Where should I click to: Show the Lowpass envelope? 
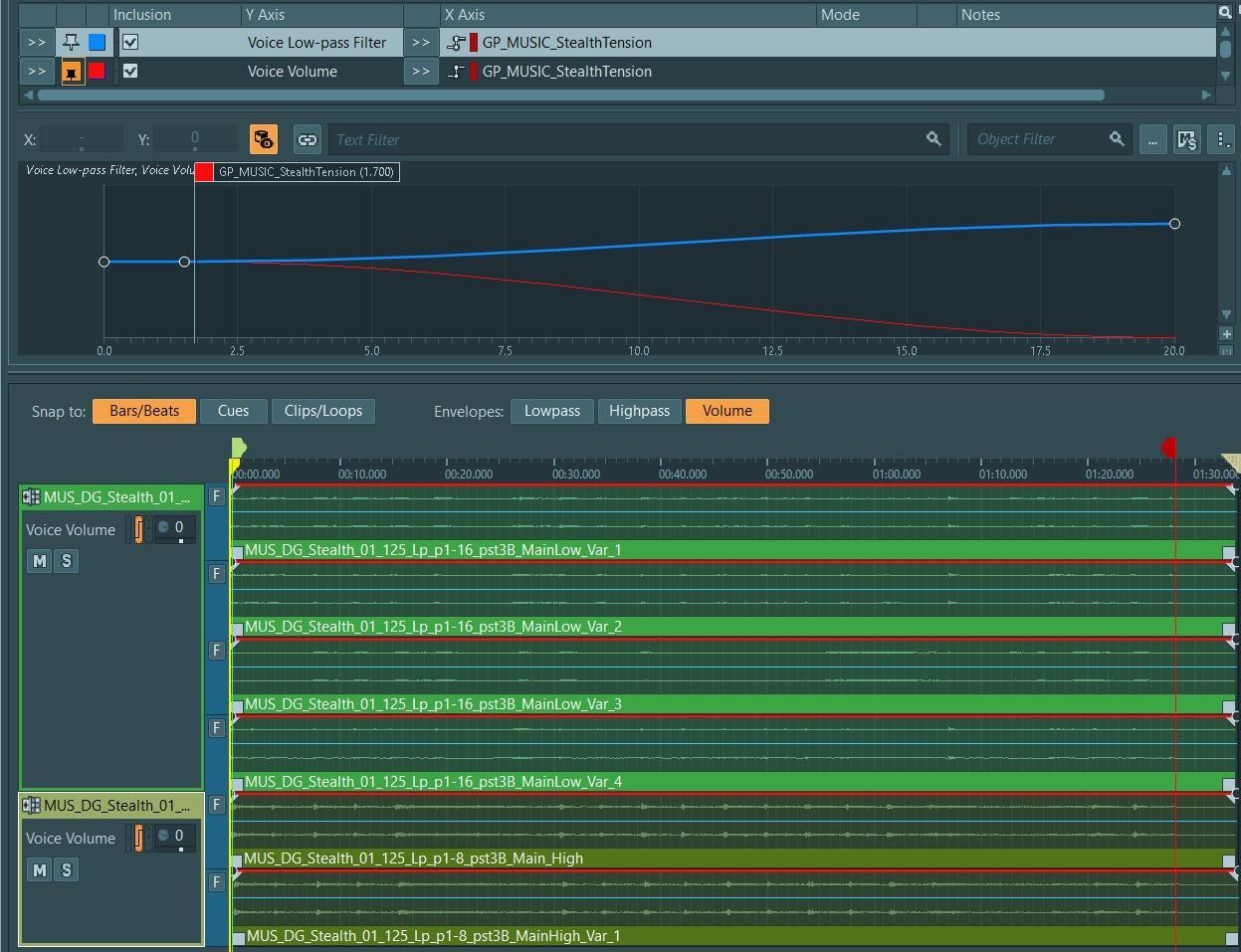(x=552, y=411)
